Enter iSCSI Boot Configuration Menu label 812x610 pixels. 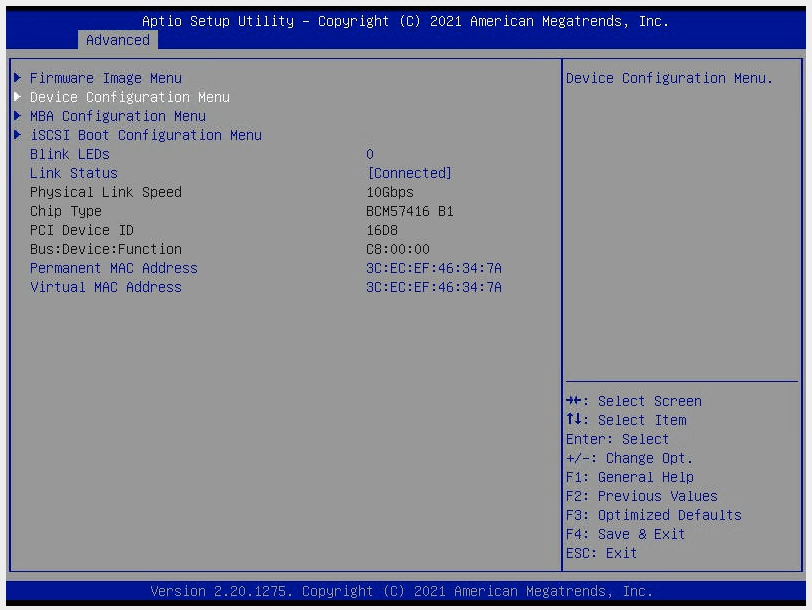(145, 135)
